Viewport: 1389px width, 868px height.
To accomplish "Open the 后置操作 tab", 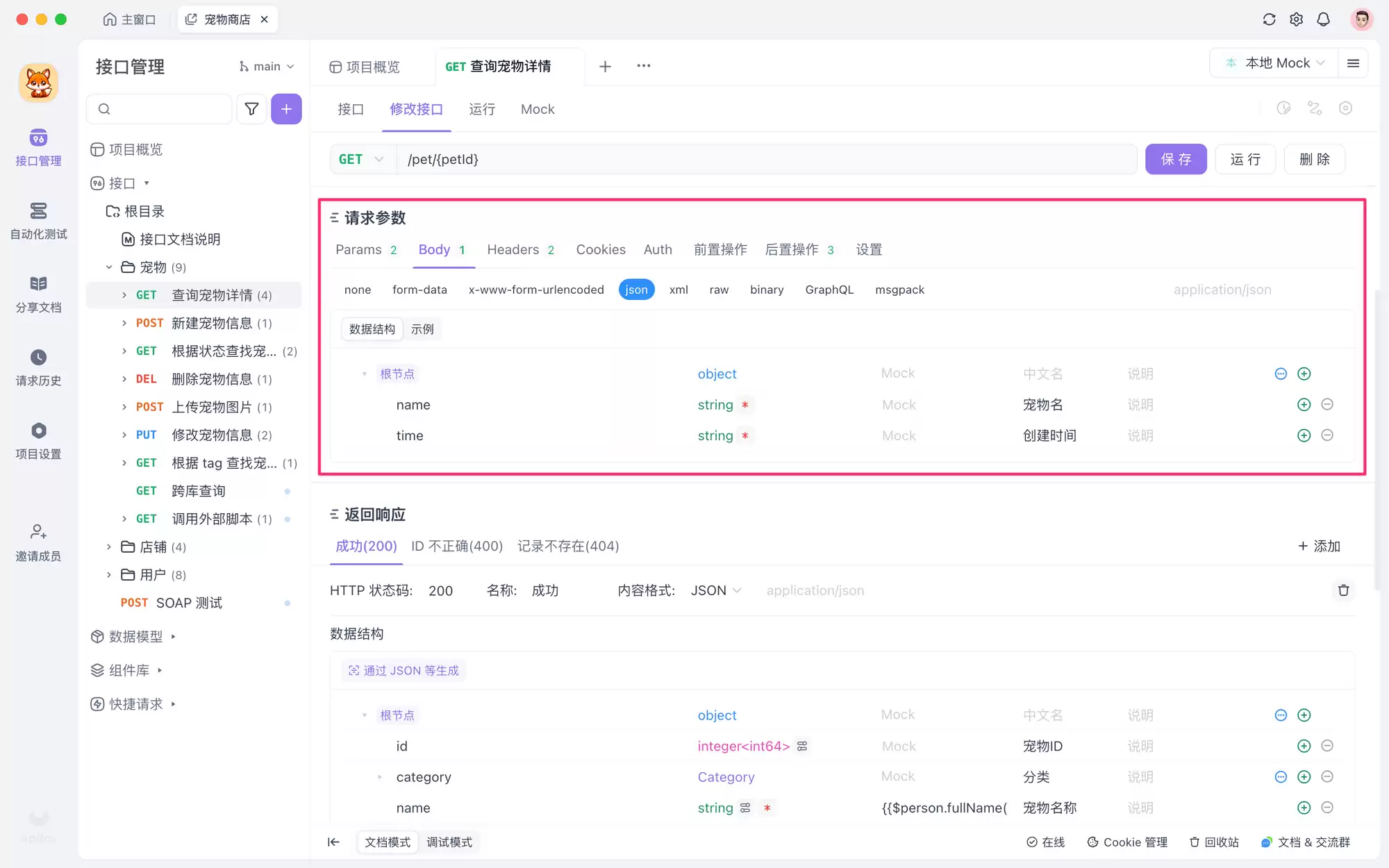I will (x=799, y=250).
